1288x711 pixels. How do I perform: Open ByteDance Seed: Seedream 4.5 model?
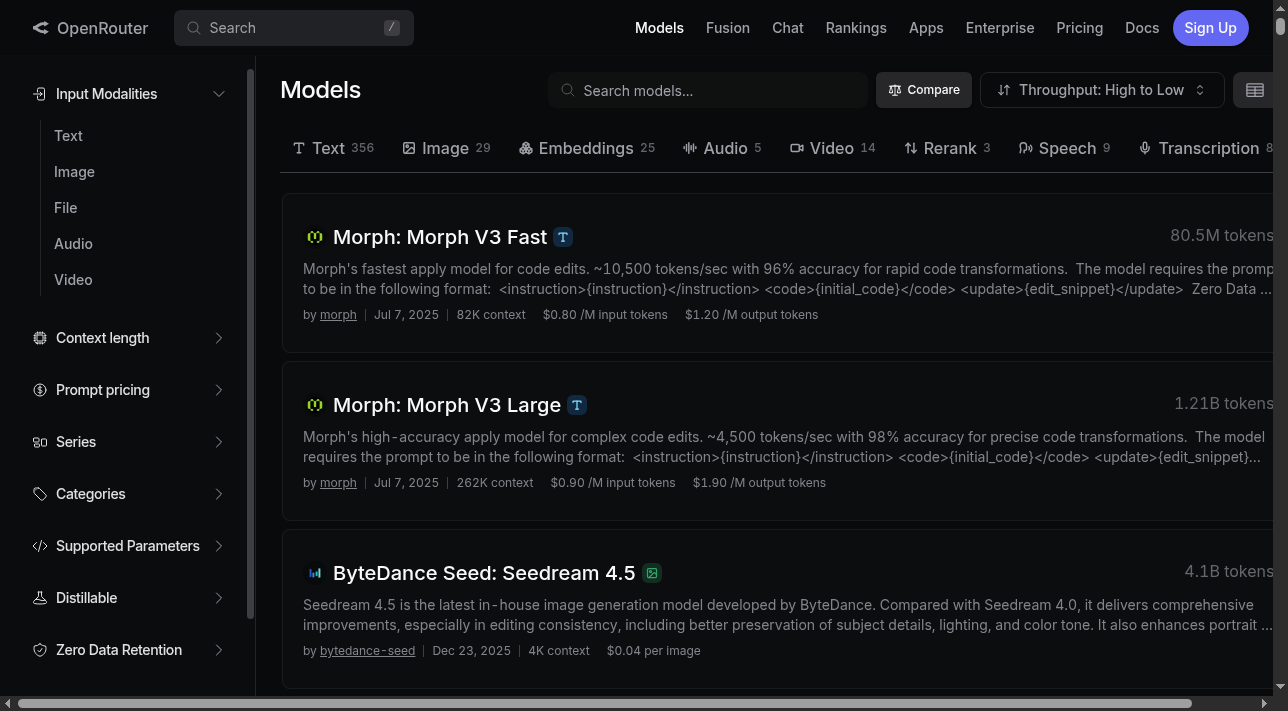click(x=484, y=573)
